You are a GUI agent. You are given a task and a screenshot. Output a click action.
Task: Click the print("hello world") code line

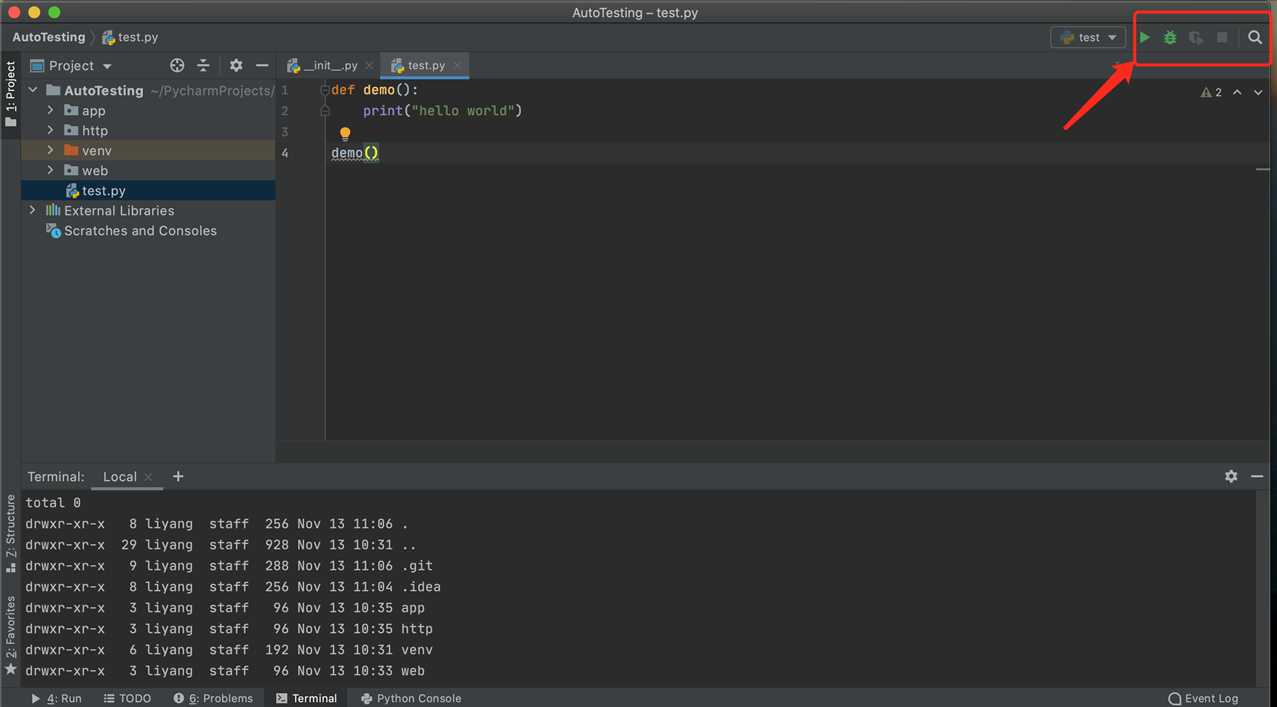pos(443,110)
